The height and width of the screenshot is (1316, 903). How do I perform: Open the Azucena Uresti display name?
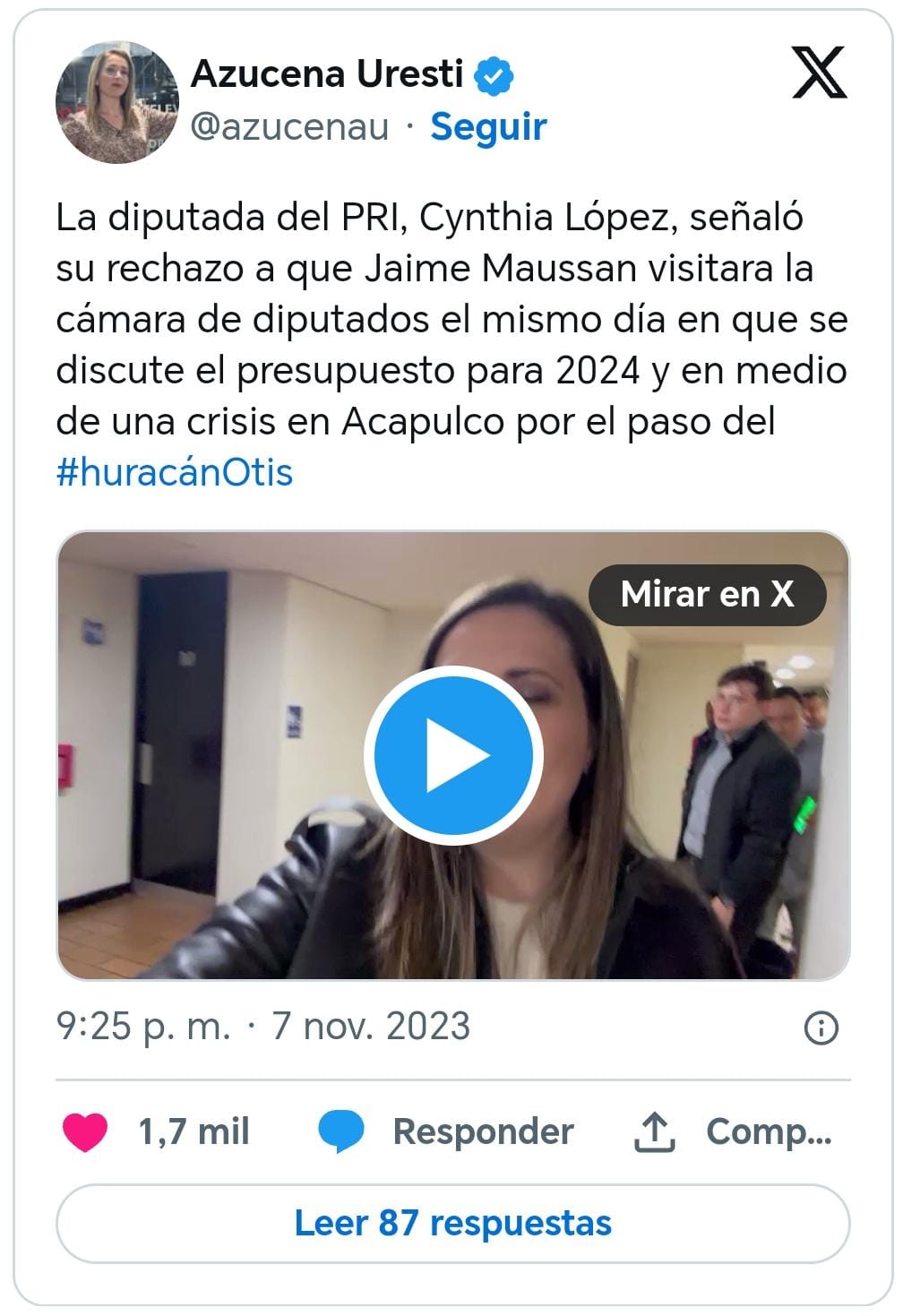[327, 73]
